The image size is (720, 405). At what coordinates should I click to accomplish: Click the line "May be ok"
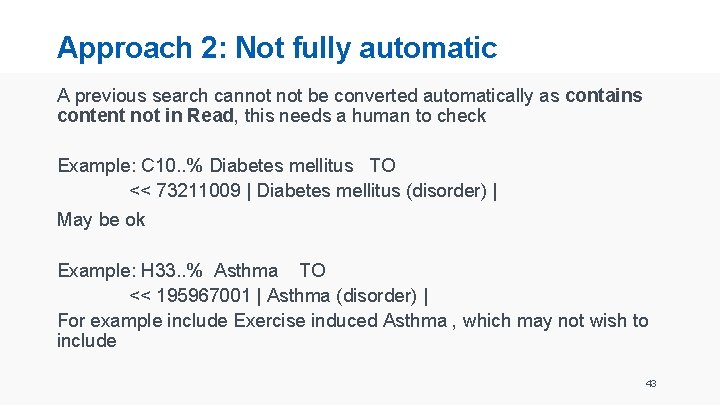101,219
